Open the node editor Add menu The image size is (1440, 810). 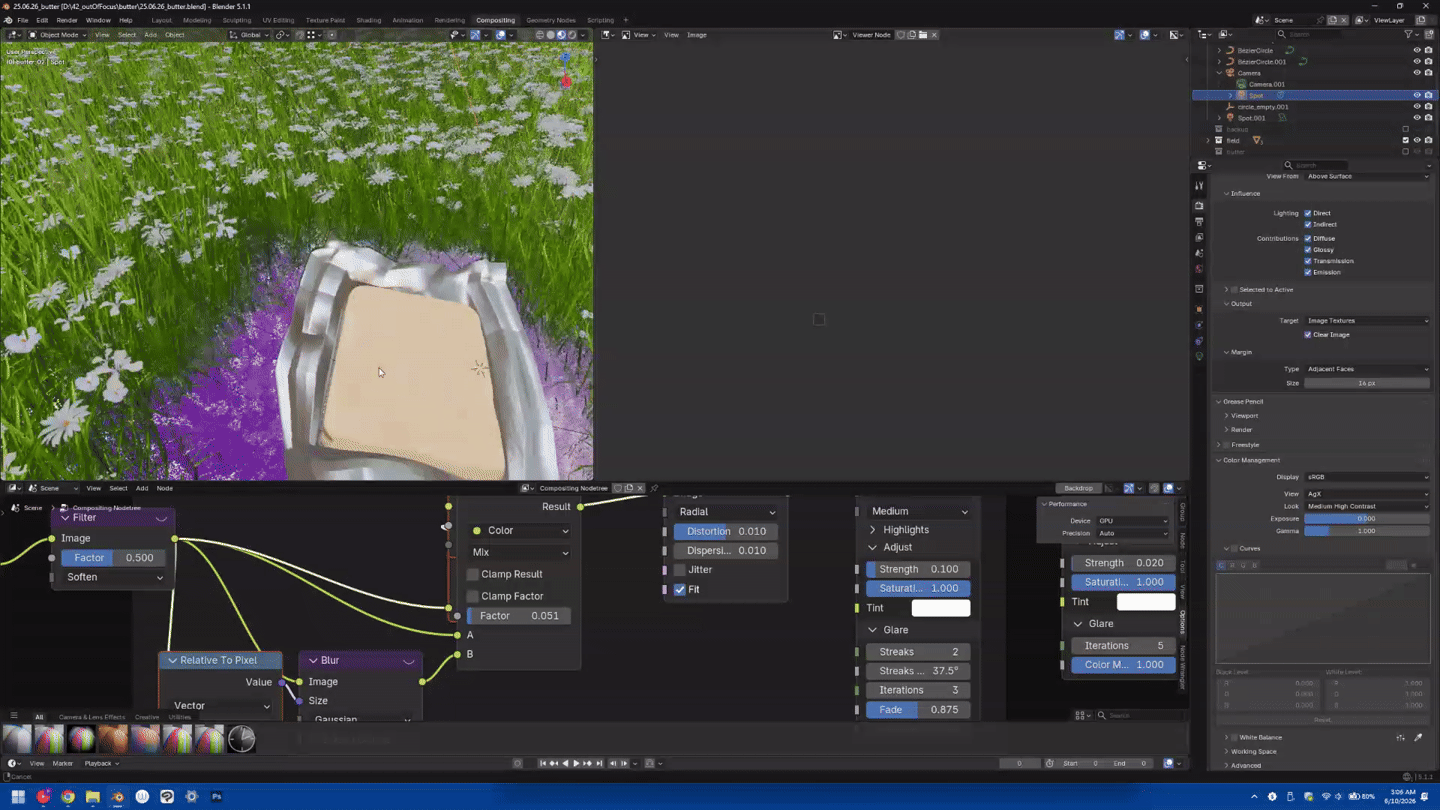click(x=142, y=488)
